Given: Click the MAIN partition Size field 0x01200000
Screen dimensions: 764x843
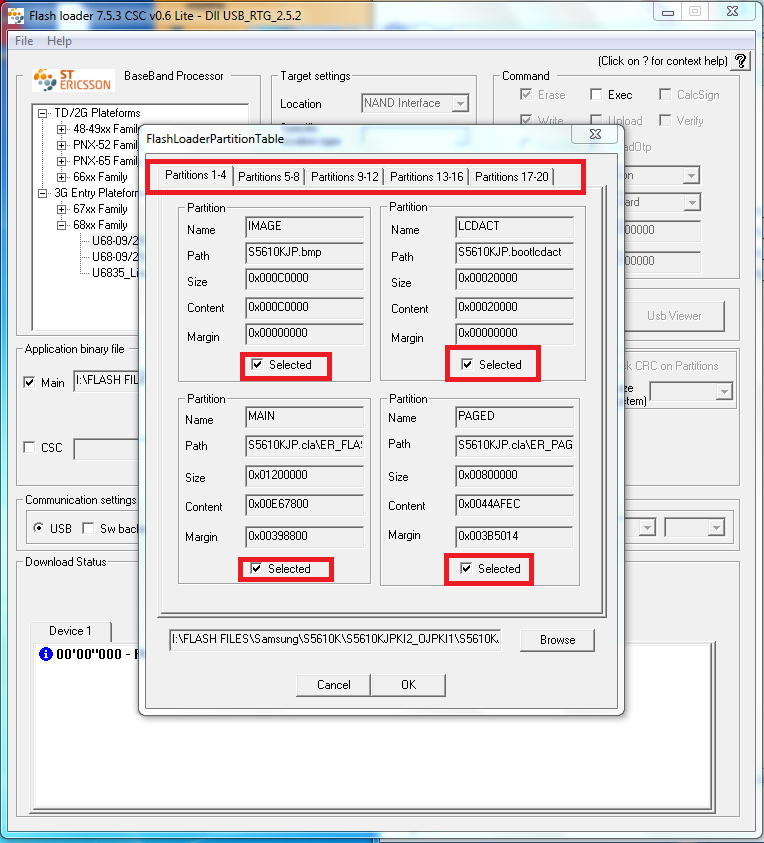Looking at the screenshot, I should click(304, 476).
